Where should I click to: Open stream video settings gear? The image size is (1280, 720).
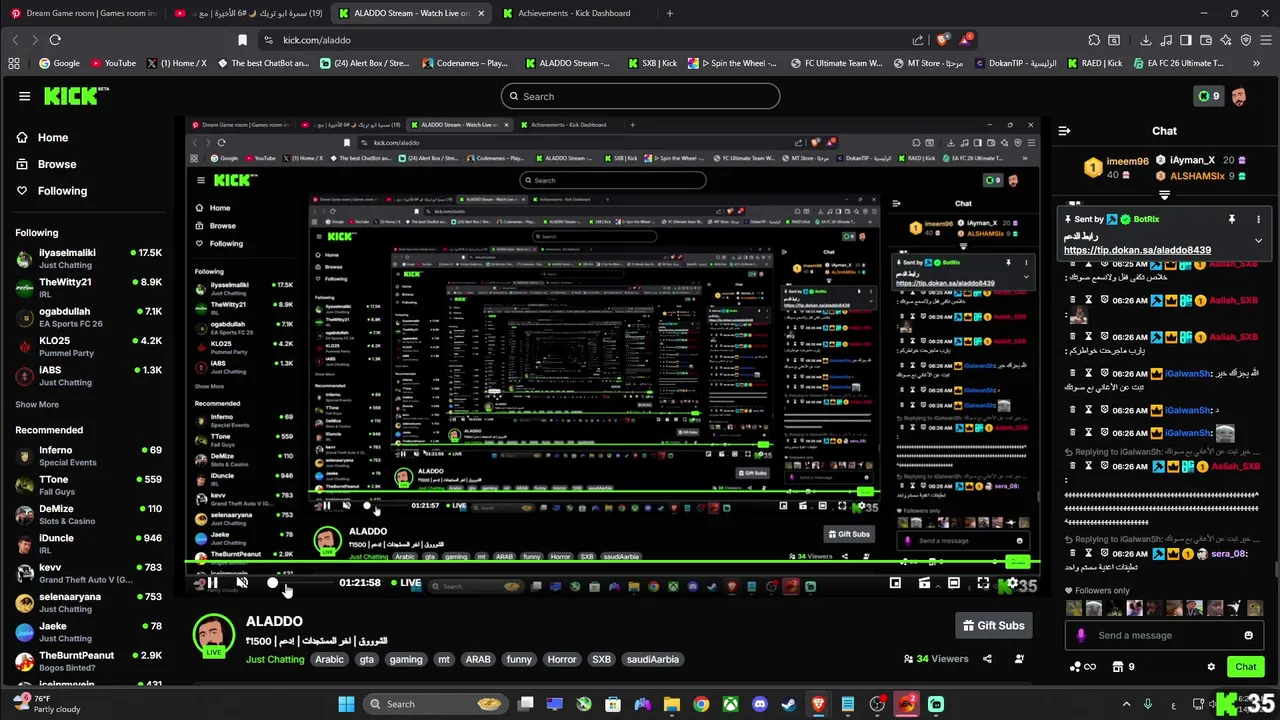tap(1012, 583)
